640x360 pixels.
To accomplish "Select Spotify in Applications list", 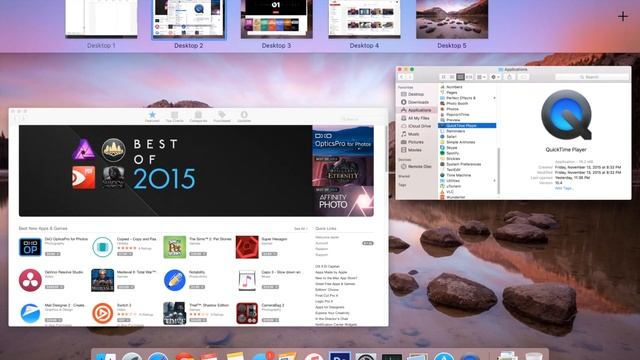I will [467, 153].
